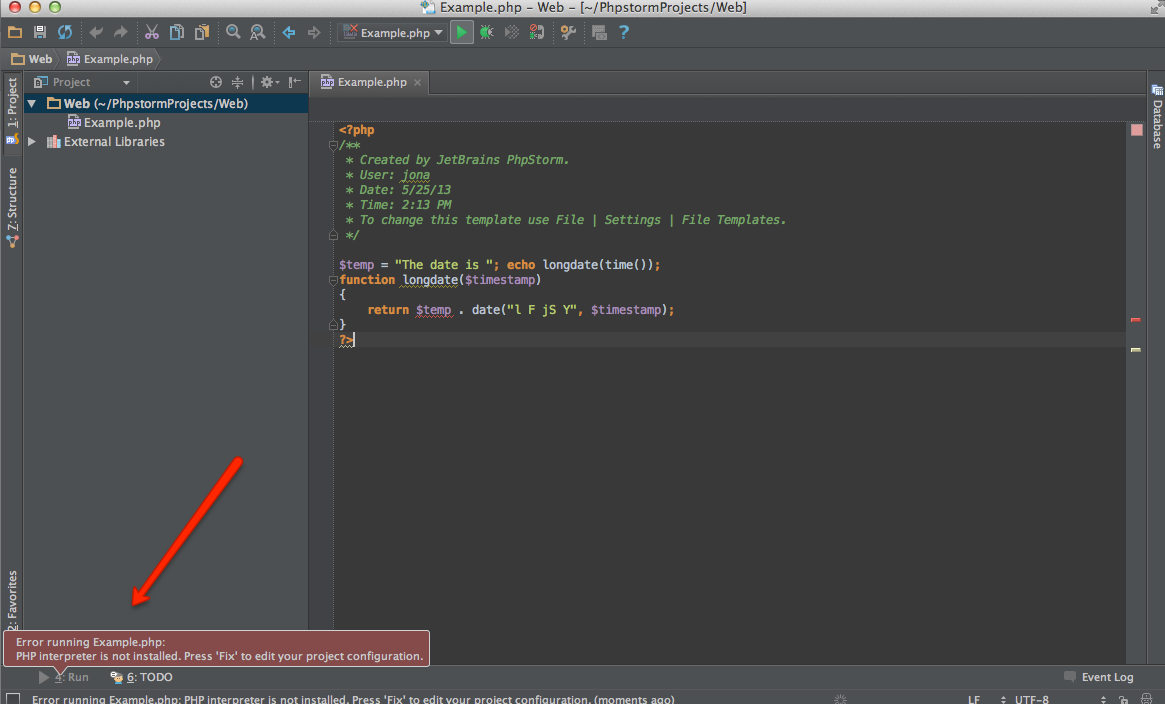Collapse the Web project root node
The image size is (1165, 704).
tap(32, 104)
